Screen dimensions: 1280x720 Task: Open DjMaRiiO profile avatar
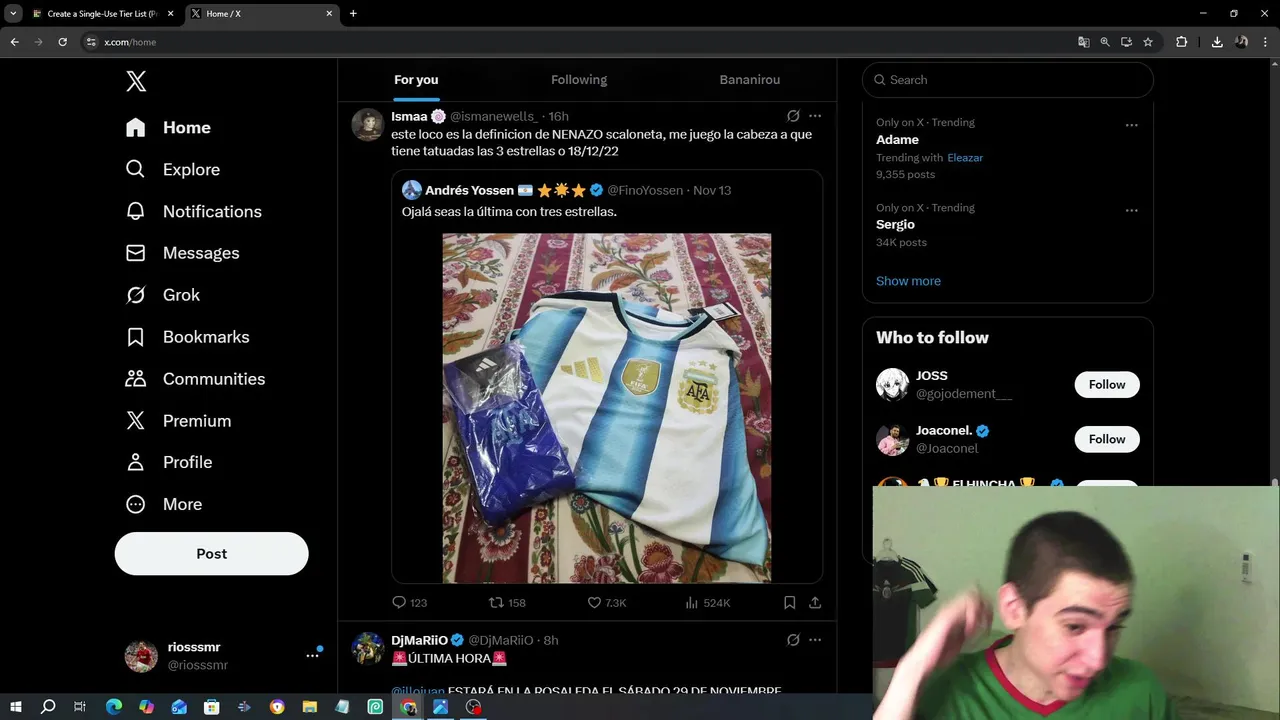368,648
